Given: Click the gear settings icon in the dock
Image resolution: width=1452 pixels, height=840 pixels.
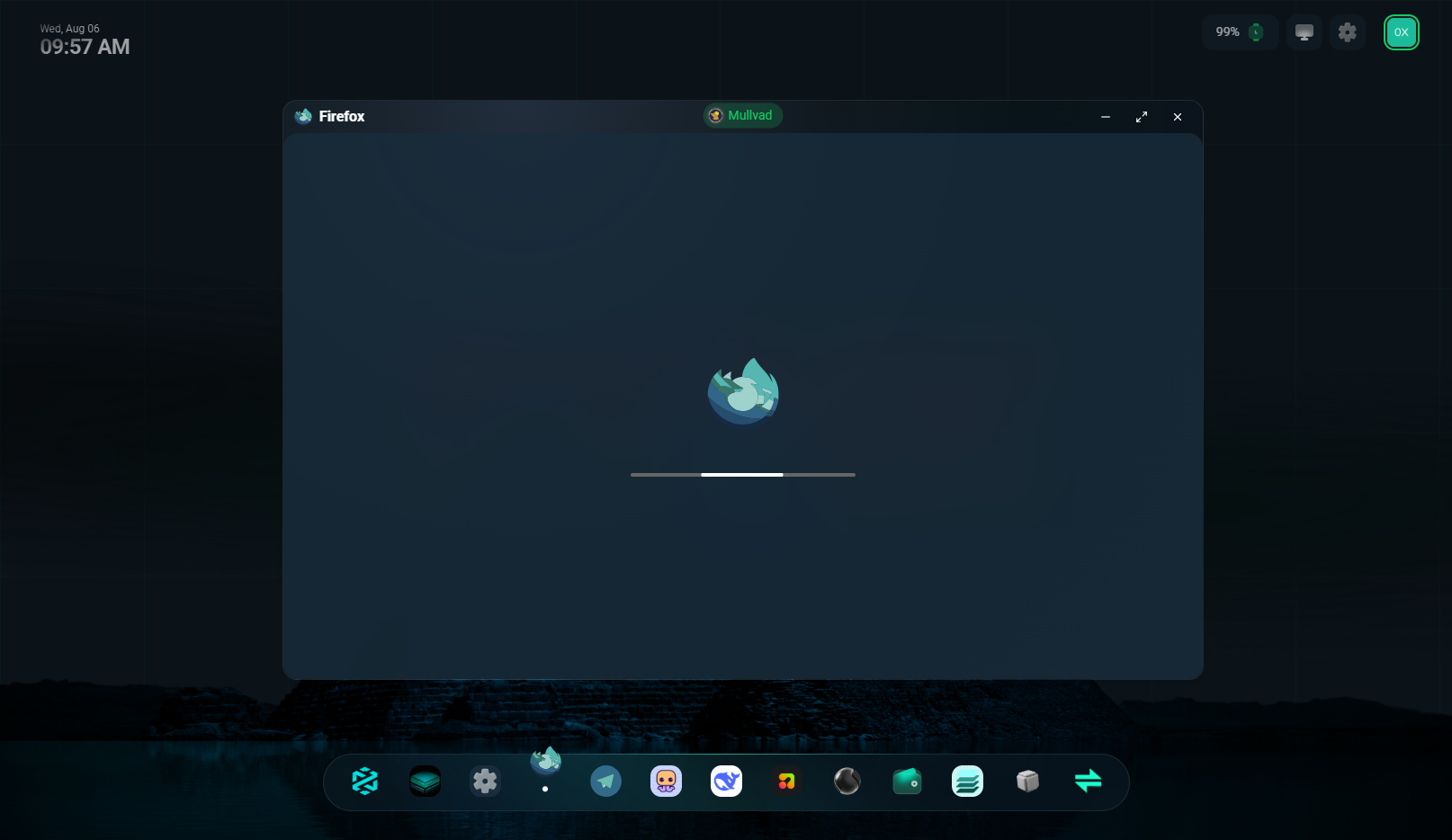Looking at the screenshot, I should 485,782.
